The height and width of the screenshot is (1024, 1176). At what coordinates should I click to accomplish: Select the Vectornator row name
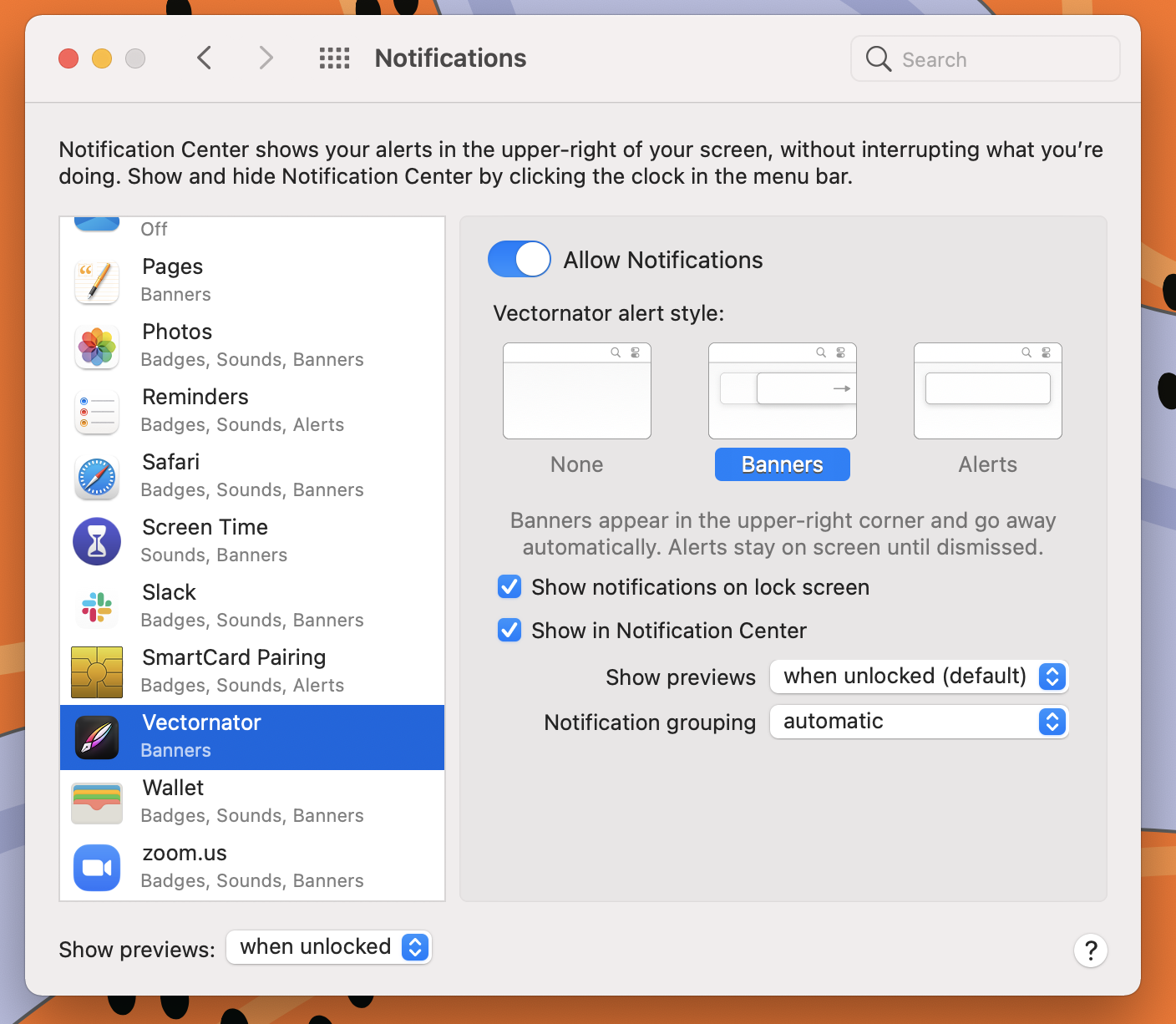coord(202,722)
